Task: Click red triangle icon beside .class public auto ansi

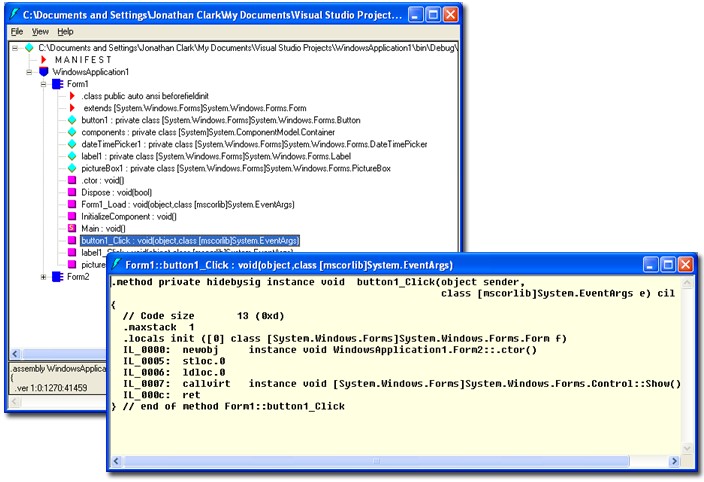Action: point(72,96)
